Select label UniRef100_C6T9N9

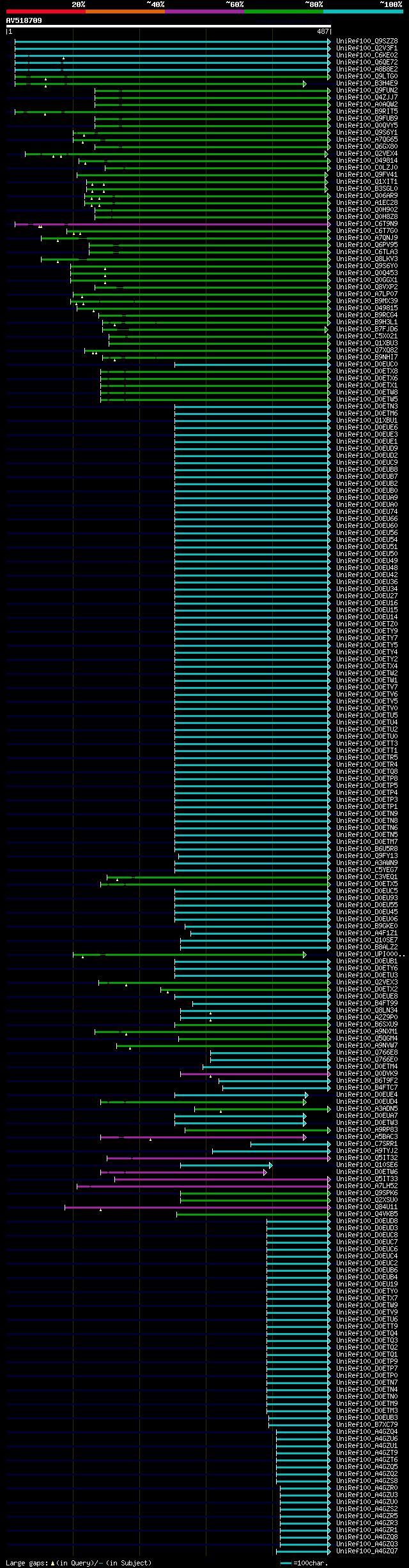coord(367,224)
